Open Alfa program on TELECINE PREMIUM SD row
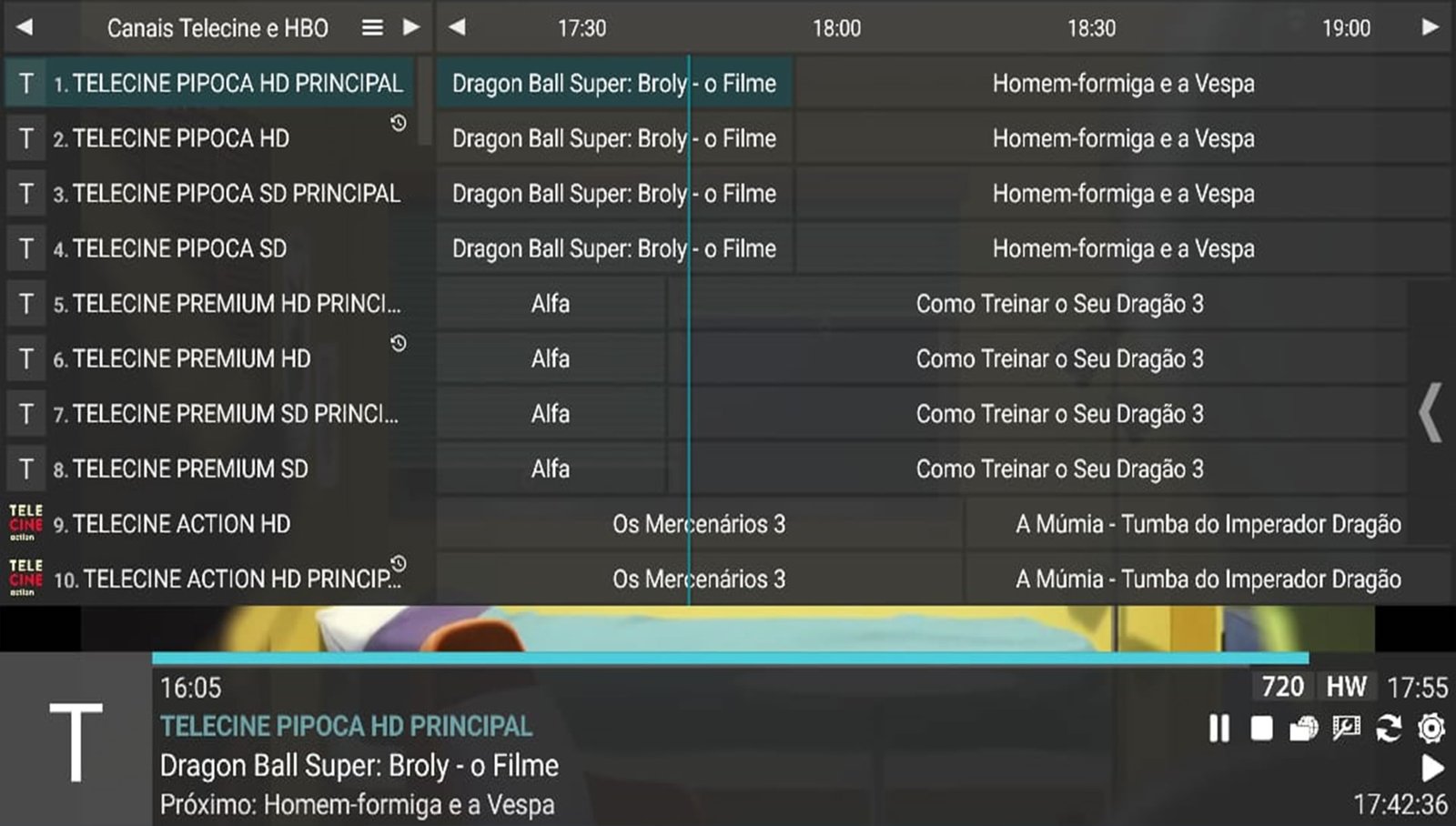This screenshot has height=826, width=1456. [551, 468]
